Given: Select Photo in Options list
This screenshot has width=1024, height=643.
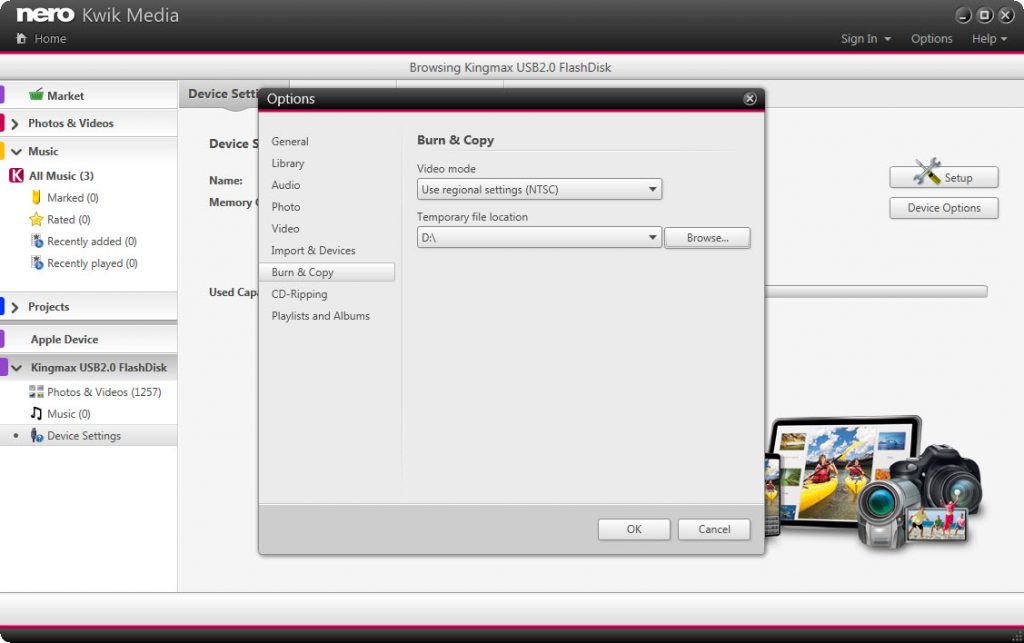Looking at the screenshot, I should point(286,207).
